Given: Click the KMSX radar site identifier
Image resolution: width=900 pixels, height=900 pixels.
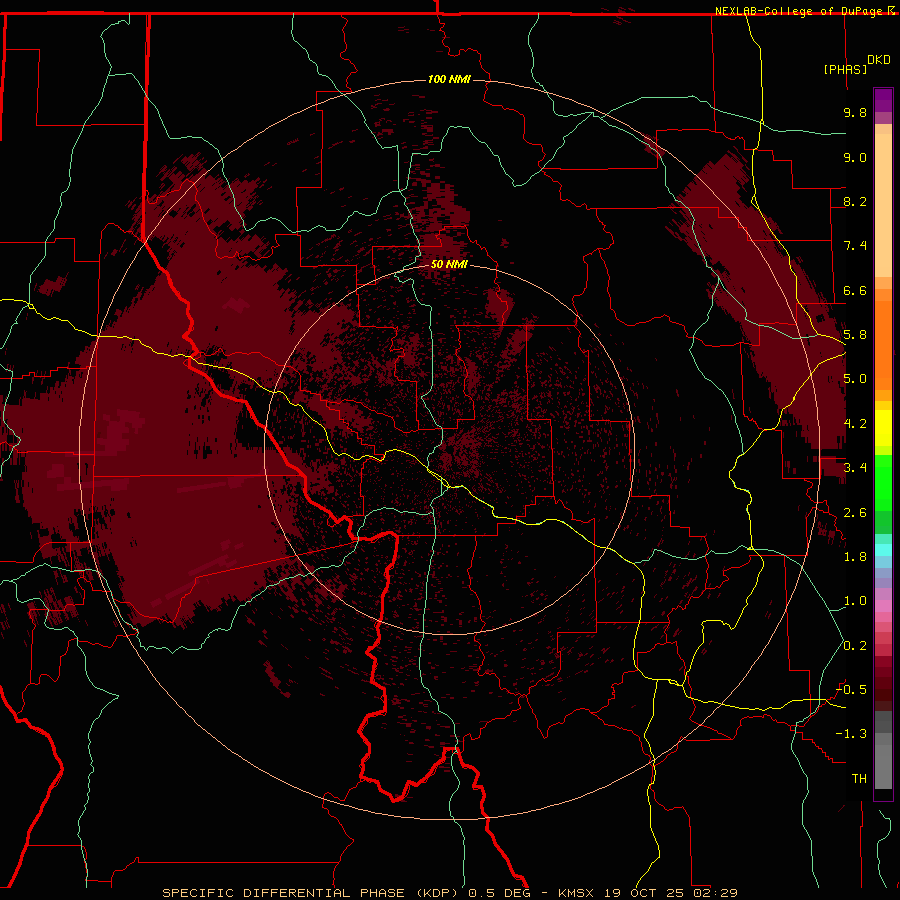Looking at the screenshot, I should 576,893.
